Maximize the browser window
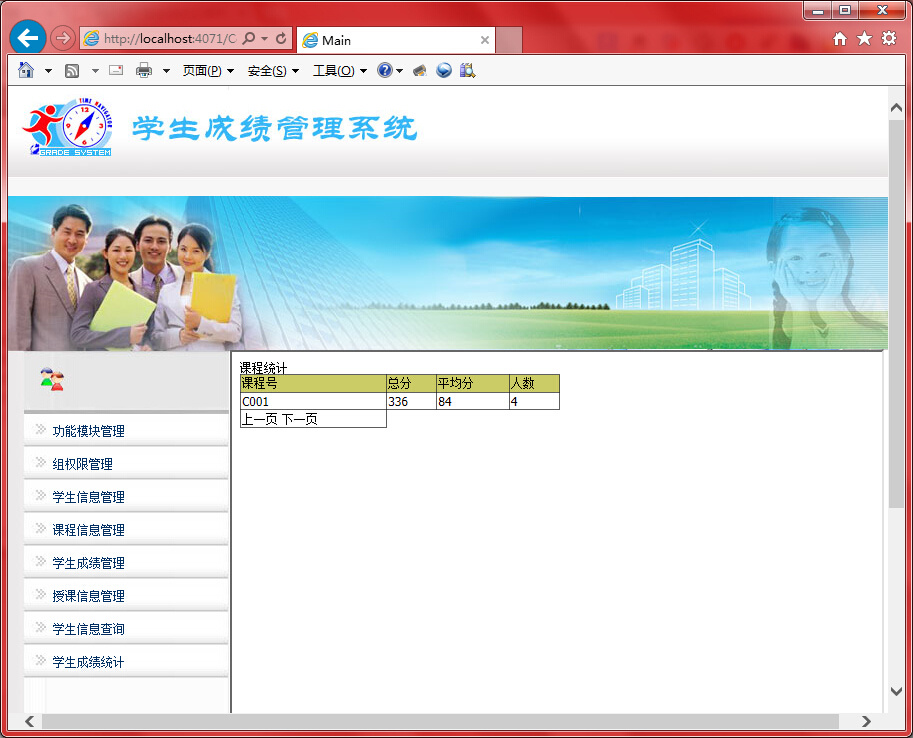Screen dimensions: 913x738 (845, 10)
